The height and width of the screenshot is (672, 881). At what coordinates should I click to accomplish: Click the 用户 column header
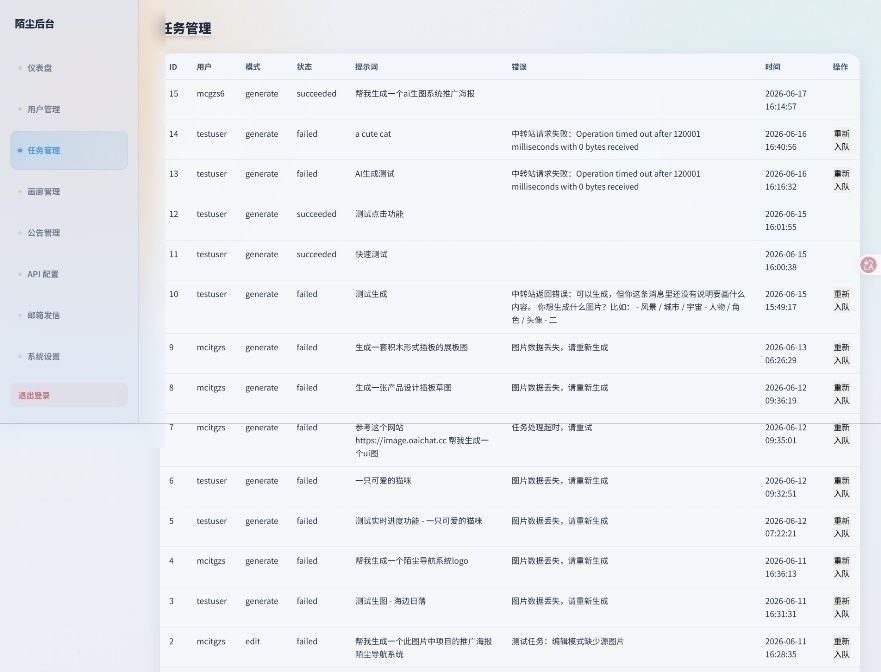click(x=204, y=67)
